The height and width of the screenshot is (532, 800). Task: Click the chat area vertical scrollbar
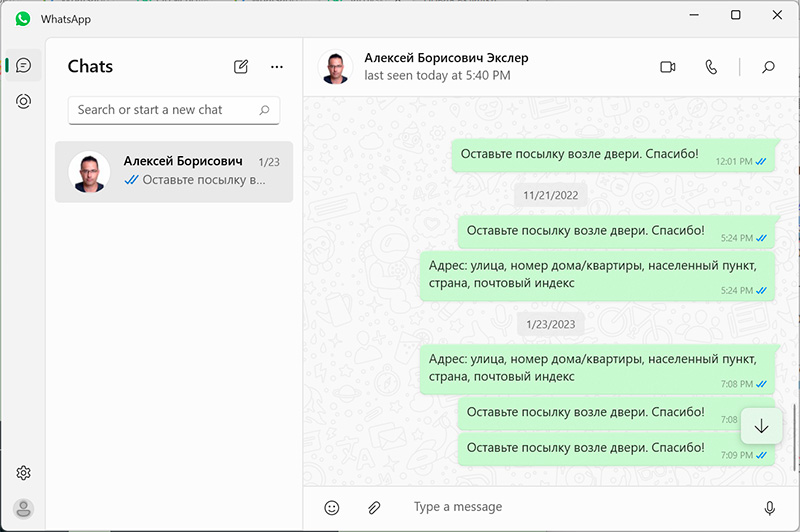tap(794, 435)
